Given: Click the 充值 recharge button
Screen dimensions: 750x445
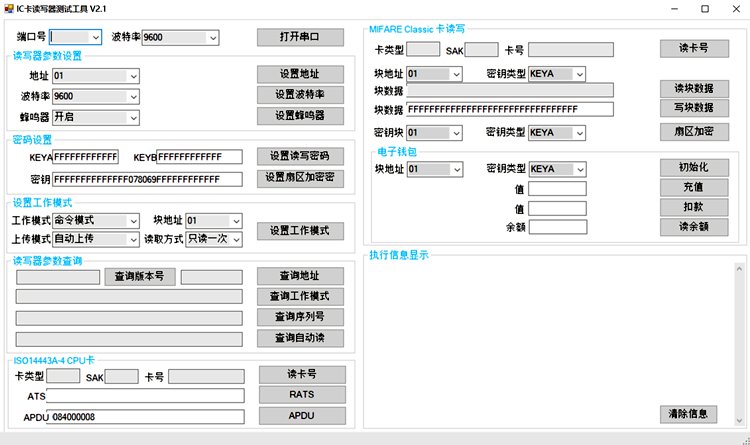Looking at the screenshot, I should (x=688, y=187).
